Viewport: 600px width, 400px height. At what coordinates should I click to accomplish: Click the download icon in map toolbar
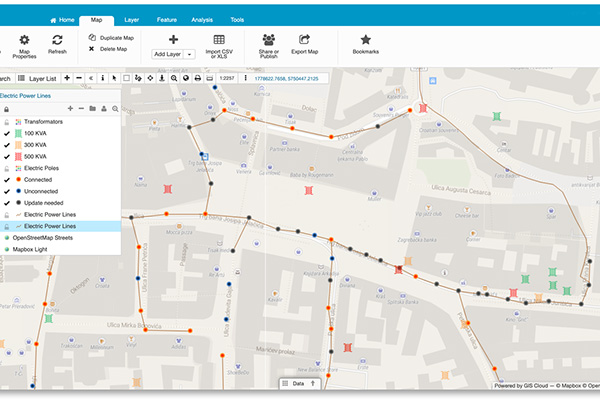[162, 78]
